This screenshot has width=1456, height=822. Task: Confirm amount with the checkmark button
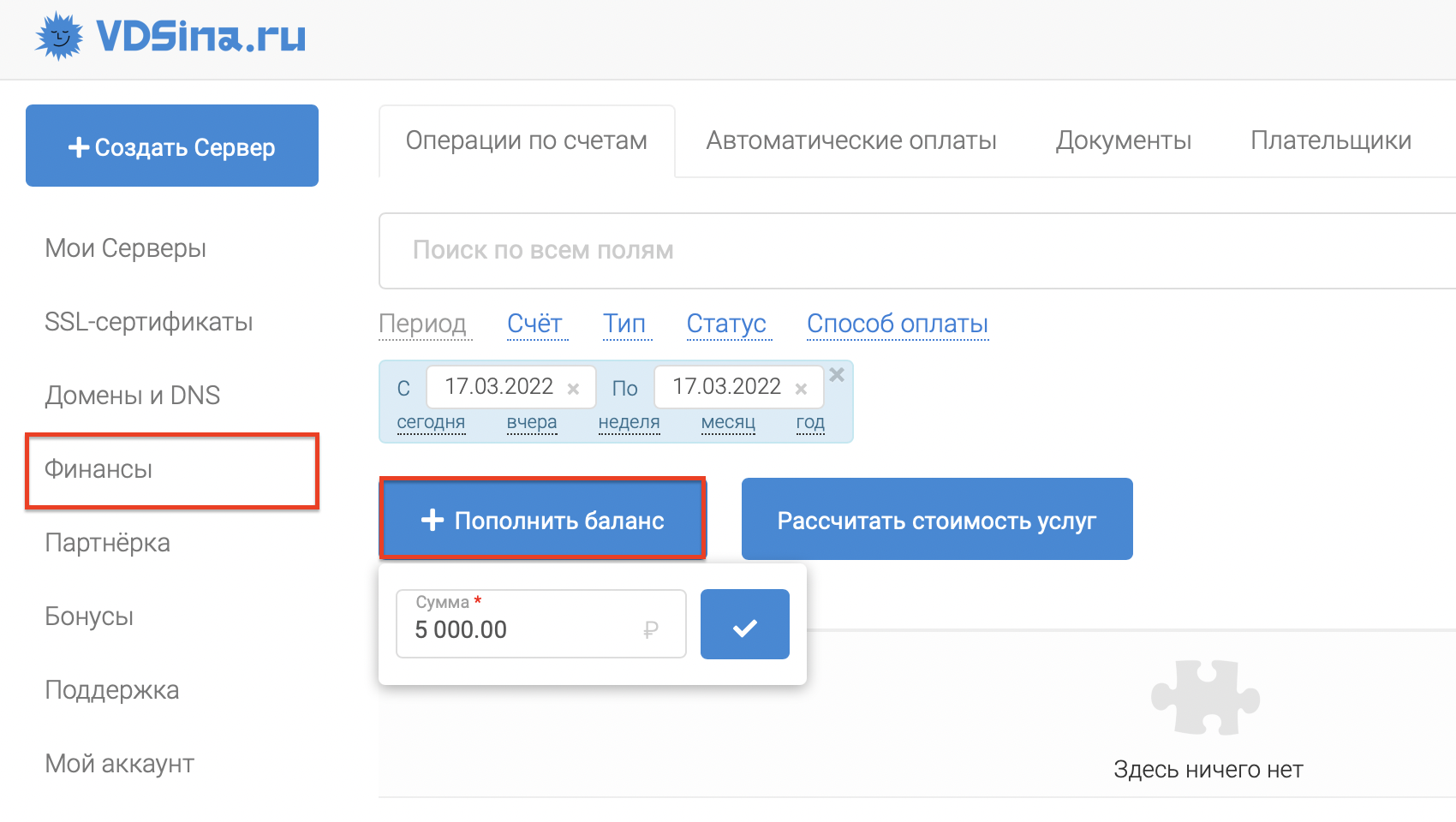(x=745, y=624)
